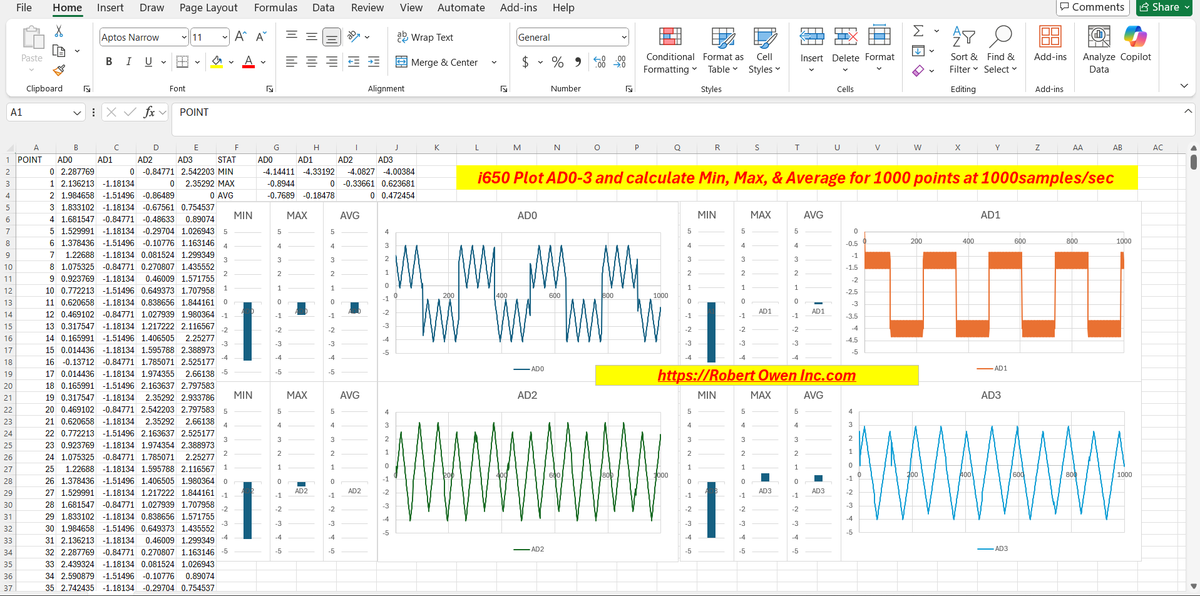Toggle Italic formatting
This screenshot has height=596, width=1200.
tap(128, 62)
